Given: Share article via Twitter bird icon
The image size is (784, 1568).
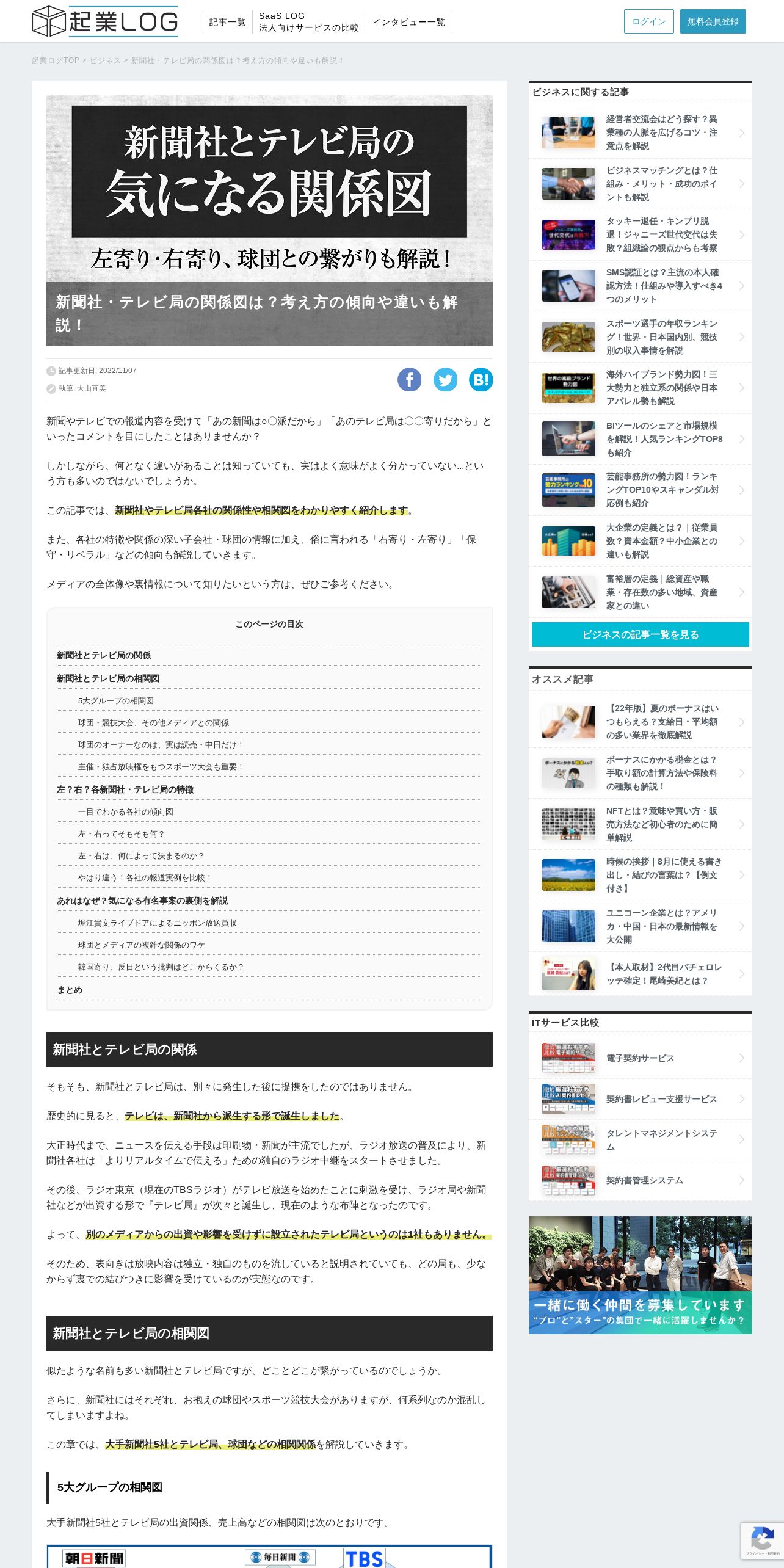Looking at the screenshot, I should coord(445,380).
